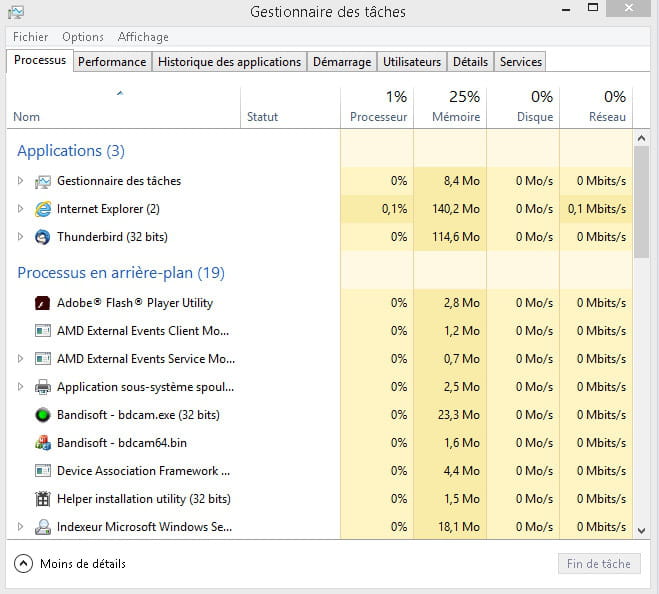Click the scrollbar down arrow
The width and height of the screenshot is (659, 594).
(x=641, y=528)
